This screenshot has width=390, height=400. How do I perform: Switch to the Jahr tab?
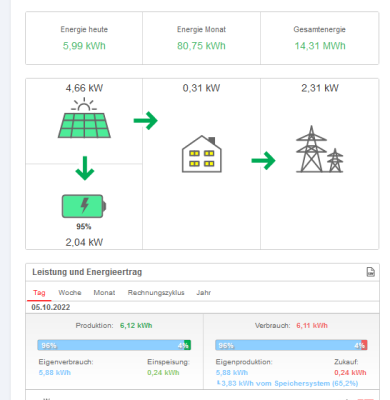tap(204, 293)
